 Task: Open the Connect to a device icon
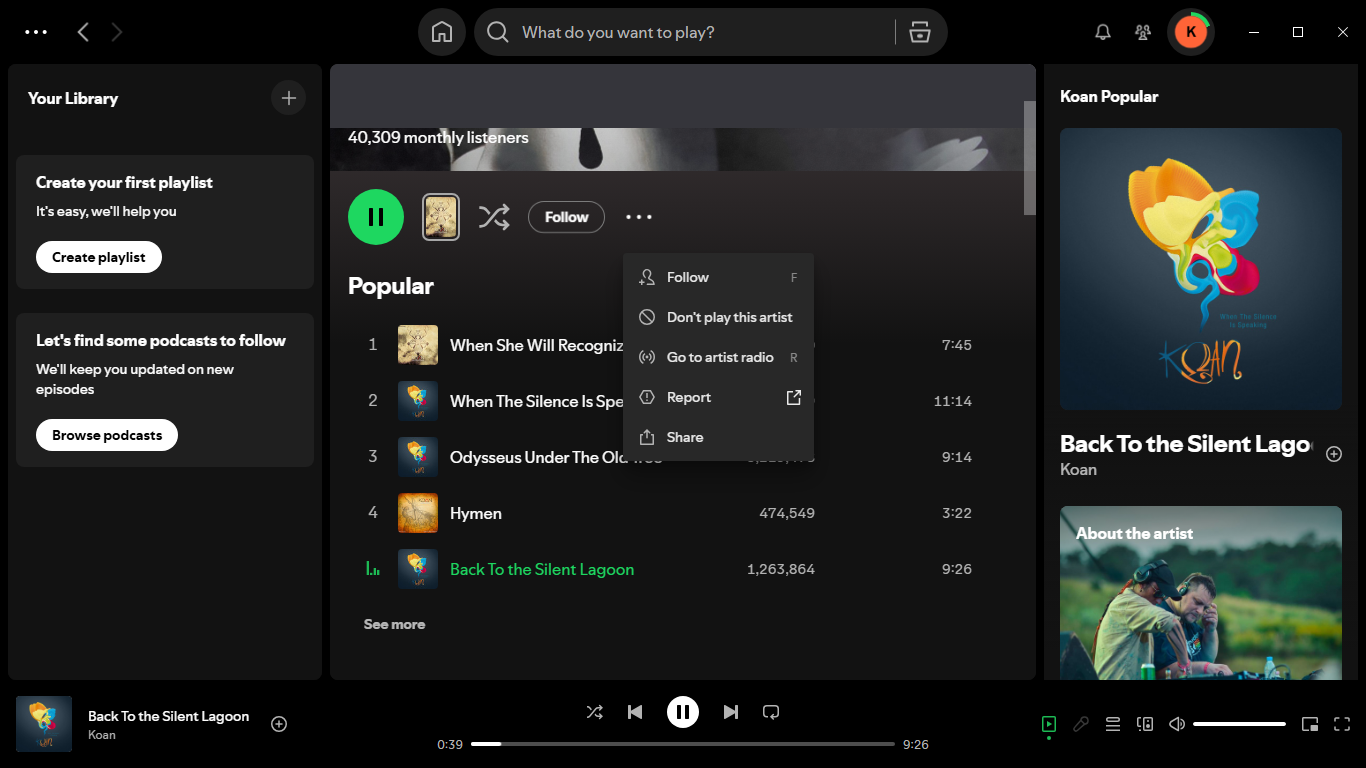click(x=1145, y=724)
